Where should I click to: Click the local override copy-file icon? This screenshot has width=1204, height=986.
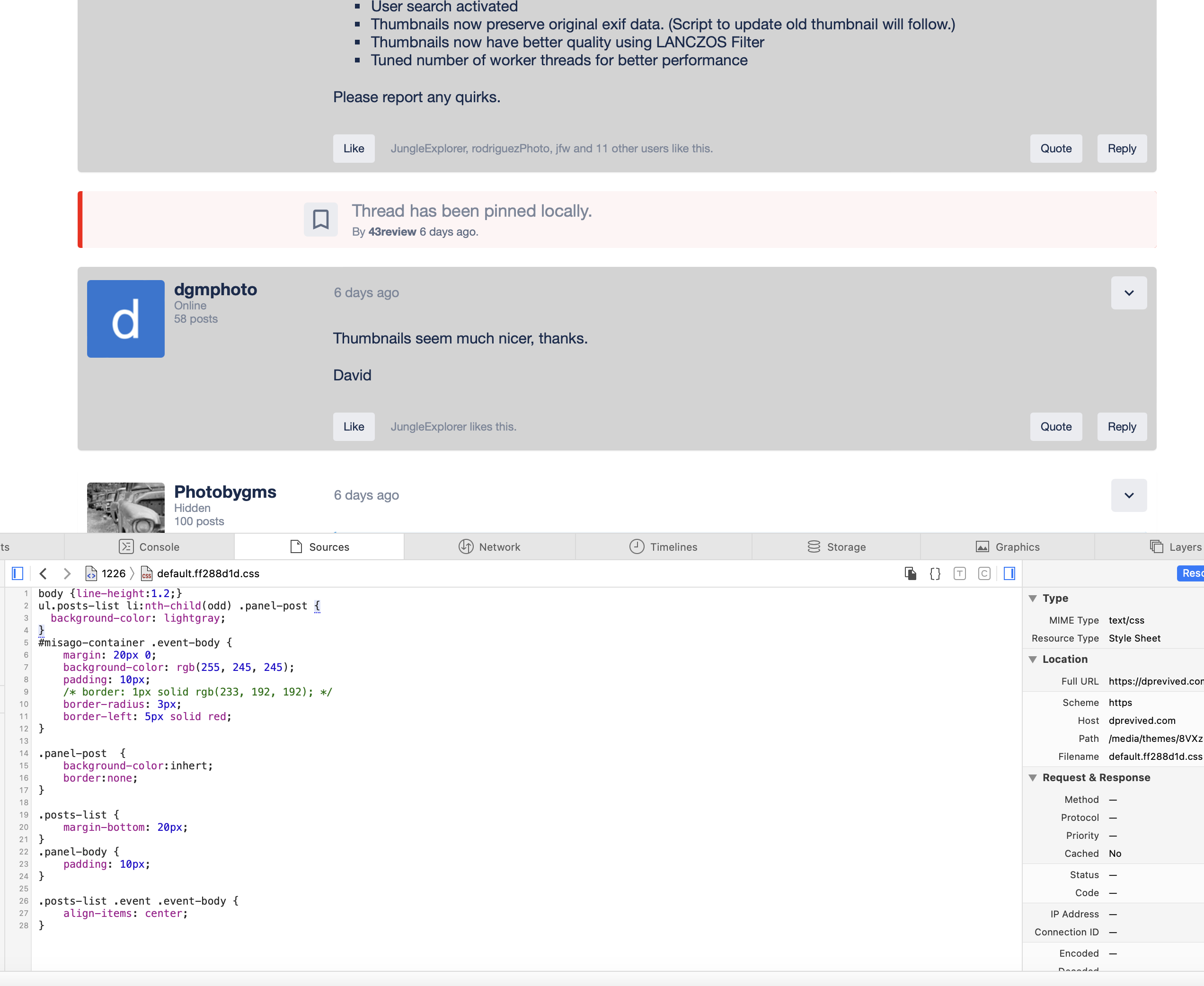(x=910, y=573)
